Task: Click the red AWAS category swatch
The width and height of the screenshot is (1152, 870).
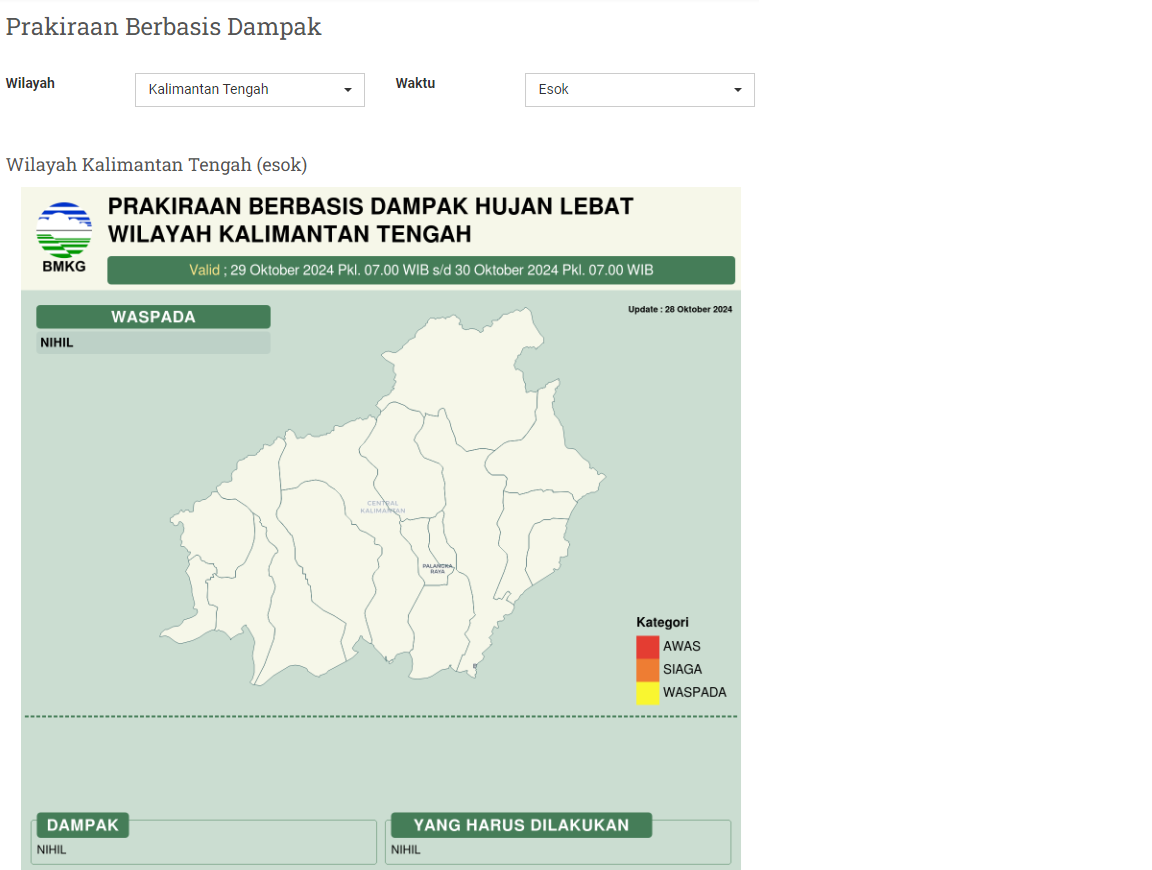Action: [x=647, y=647]
